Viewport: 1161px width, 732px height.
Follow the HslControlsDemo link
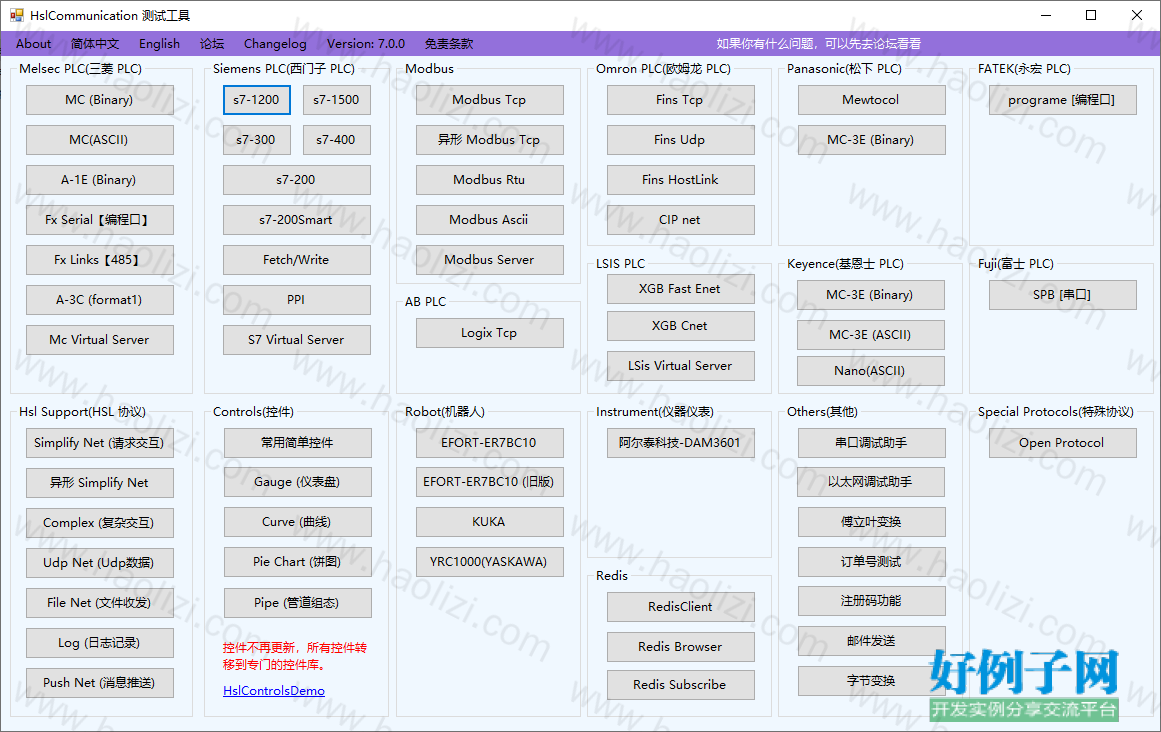click(274, 691)
